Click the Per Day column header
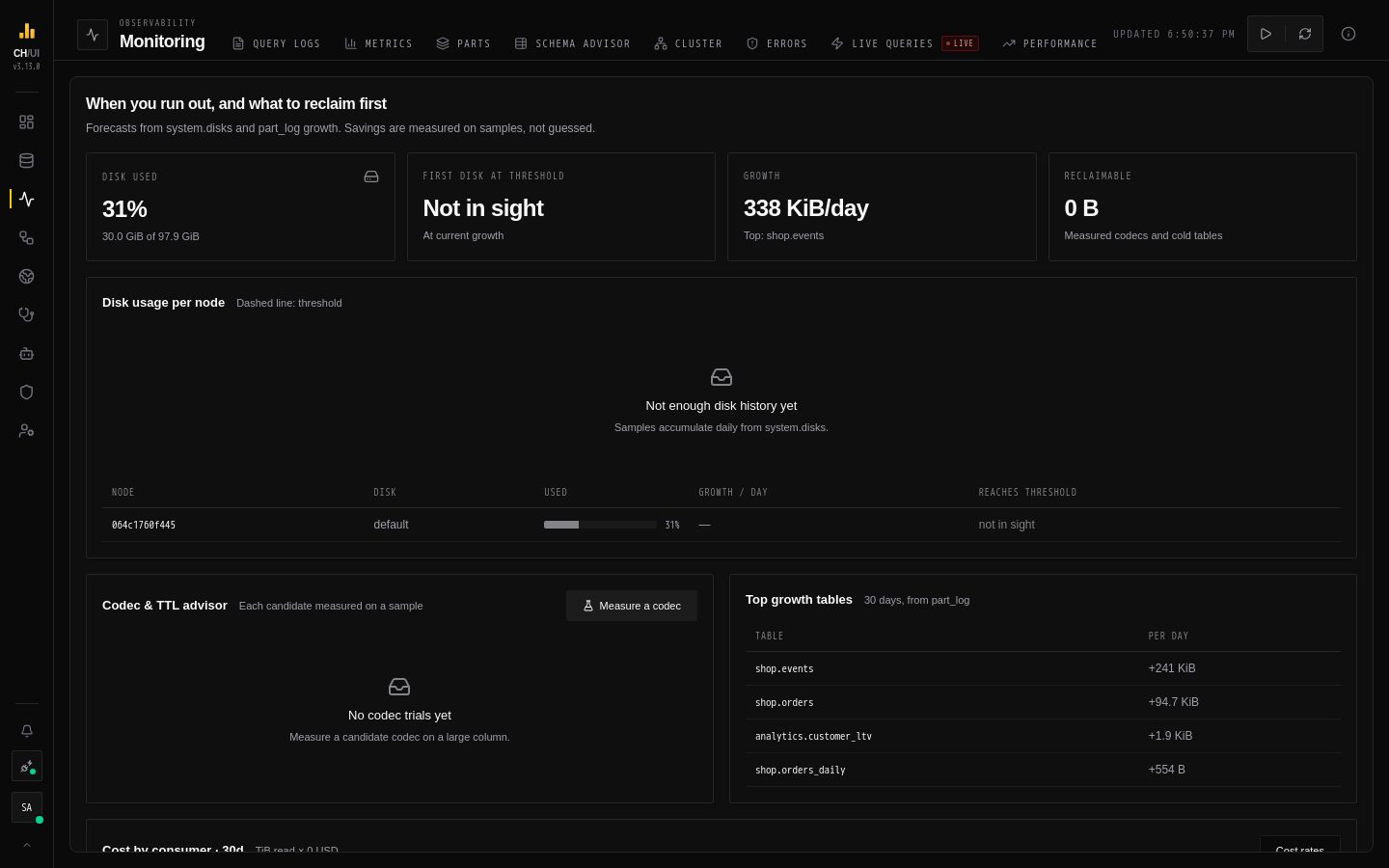The image size is (1389, 868). pyautogui.click(x=1168, y=636)
